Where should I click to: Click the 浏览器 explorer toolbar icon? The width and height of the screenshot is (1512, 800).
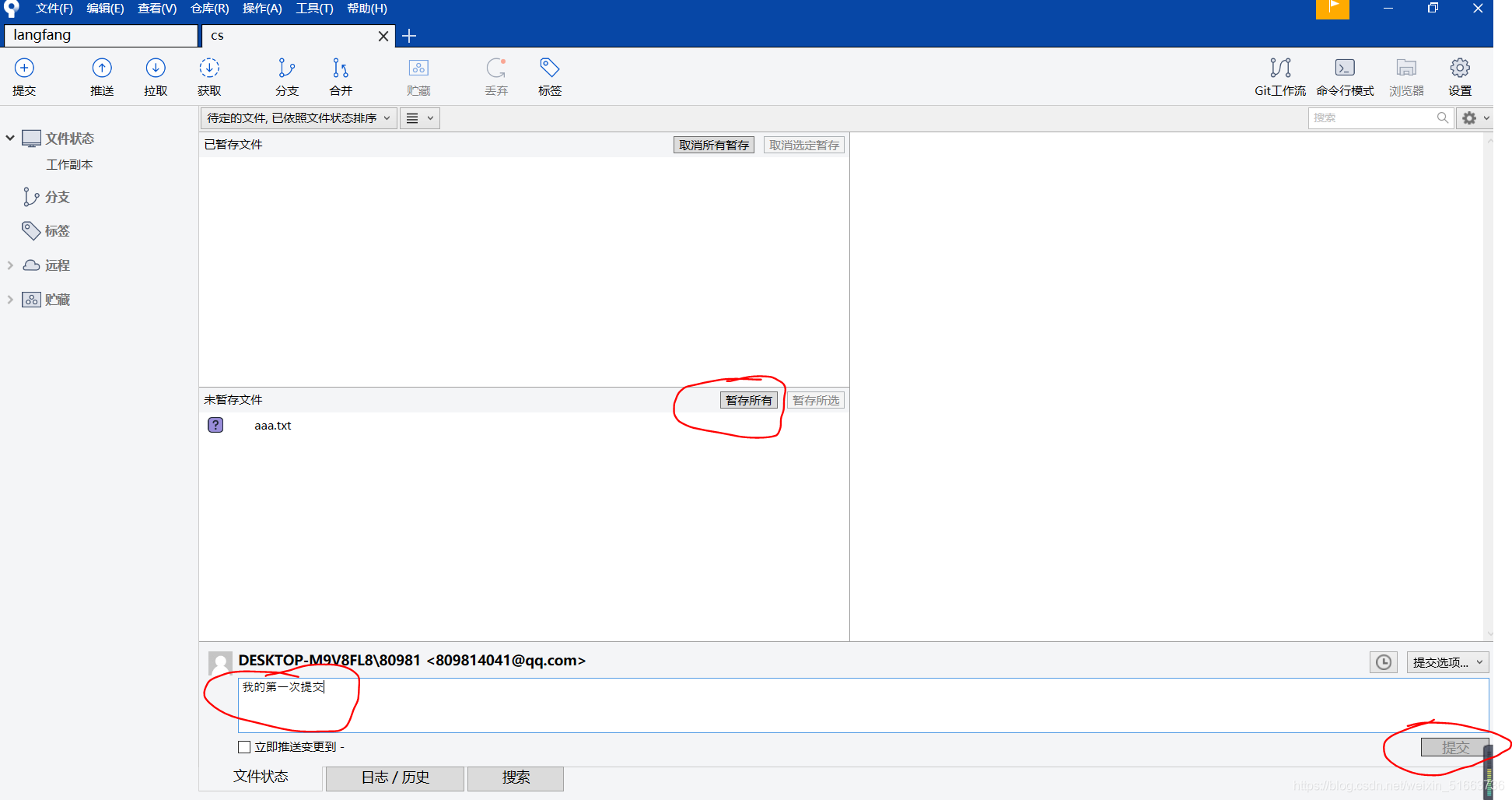coord(1406,76)
